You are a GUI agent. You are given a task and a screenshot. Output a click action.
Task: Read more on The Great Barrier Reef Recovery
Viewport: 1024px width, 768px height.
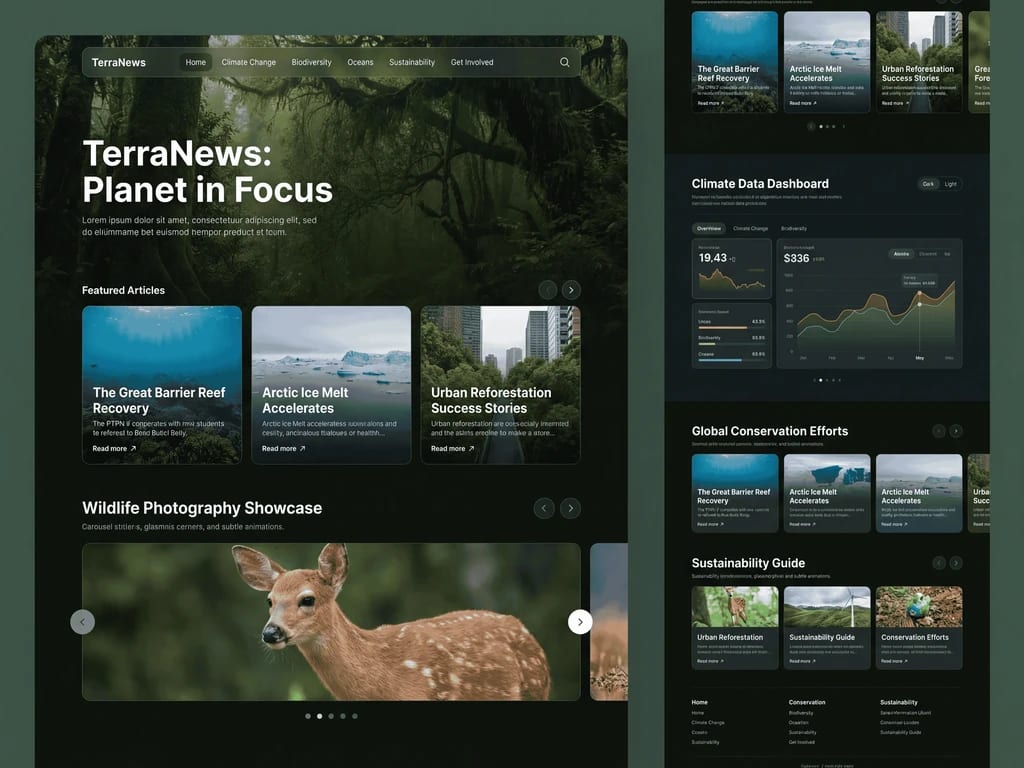point(114,449)
